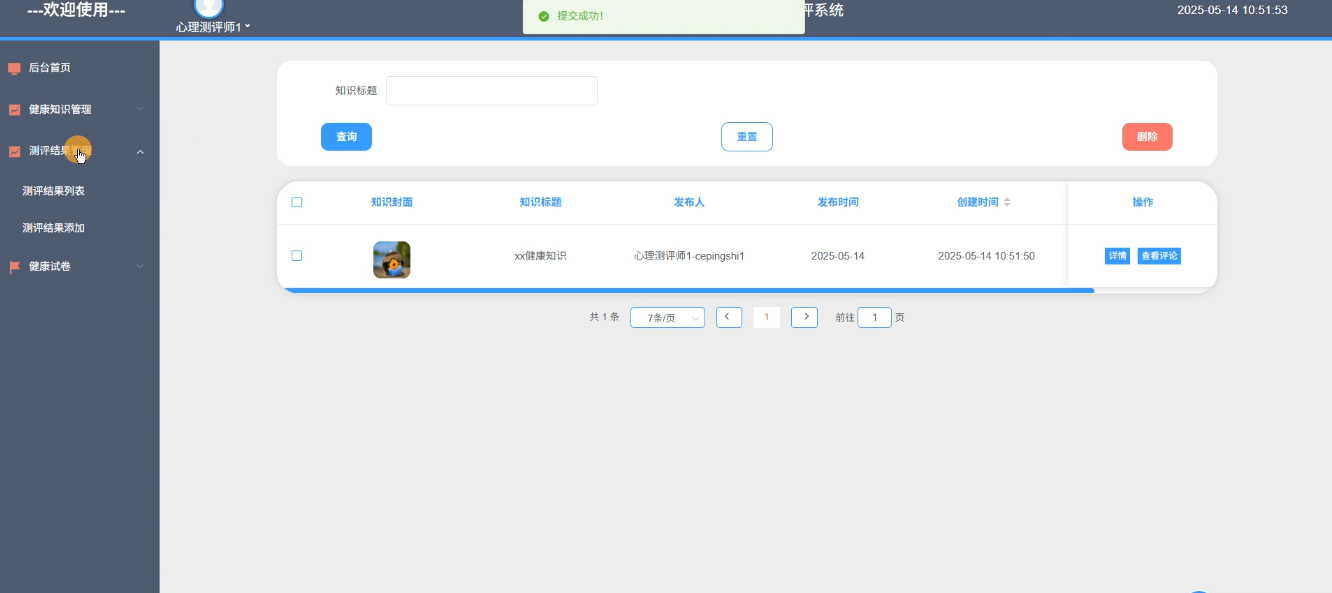Click the 发布时间 column header
This screenshot has height=593, width=1332.
[838, 202]
